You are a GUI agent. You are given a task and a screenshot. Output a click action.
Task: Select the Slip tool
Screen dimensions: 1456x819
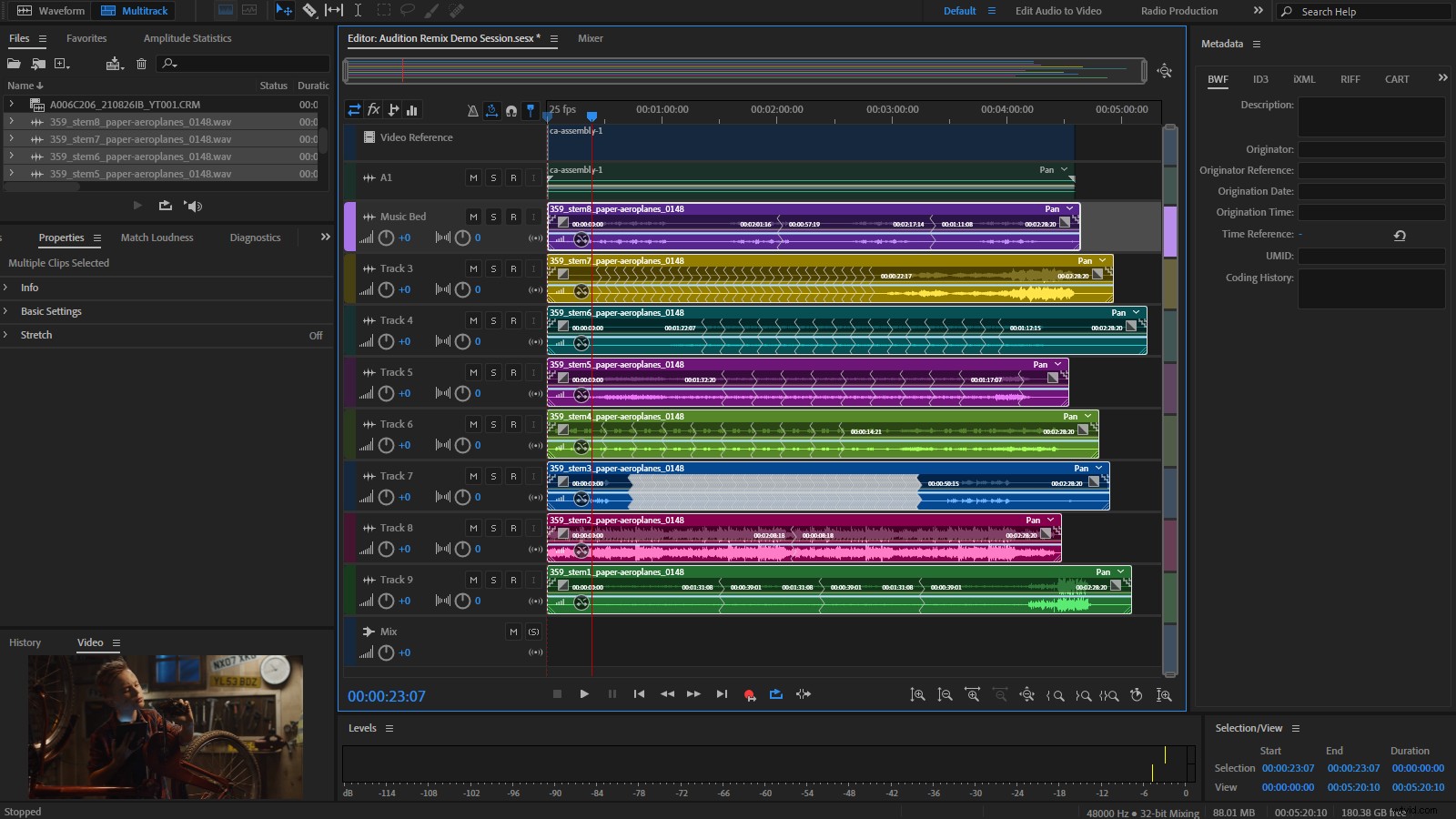(x=333, y=10)
